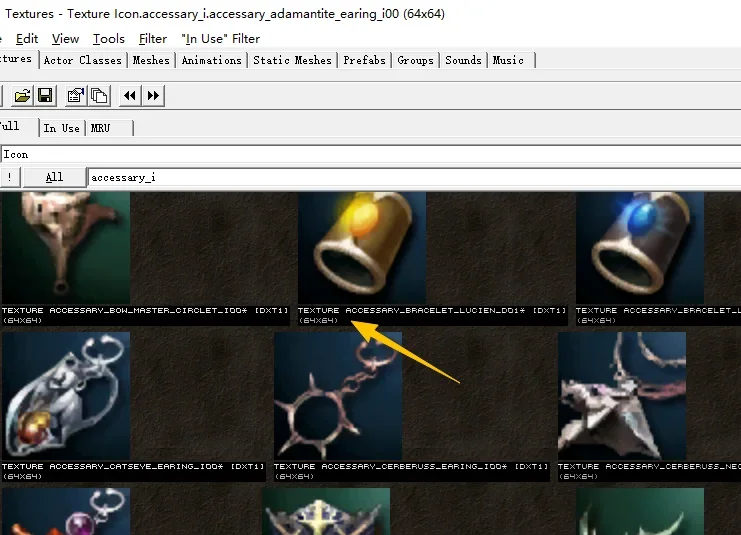
Task: Click the ACCESSARY_CATSEYE_EARING_I00 label
Action: click(x=136, y=466)
